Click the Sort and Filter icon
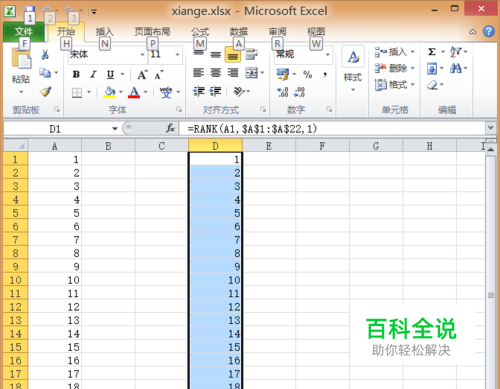Viewport: 500px width, 389px height. click(456, 52)
